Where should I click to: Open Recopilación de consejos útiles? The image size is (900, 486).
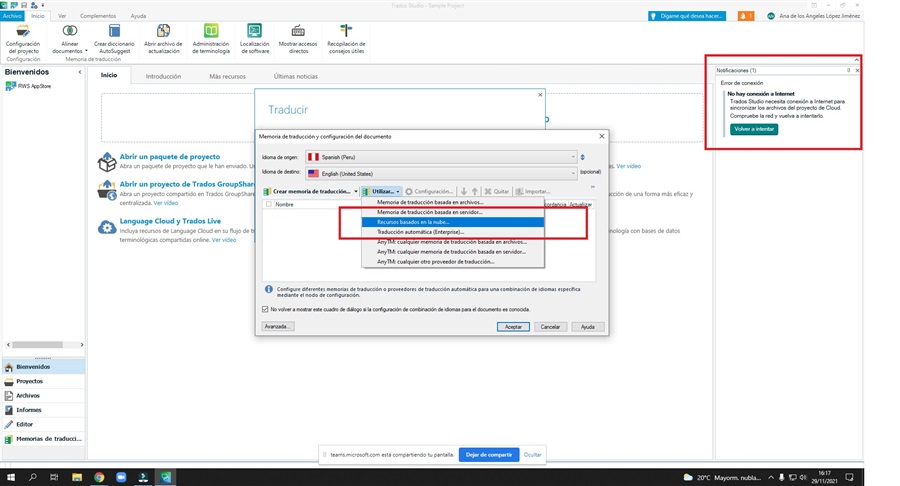346,39
